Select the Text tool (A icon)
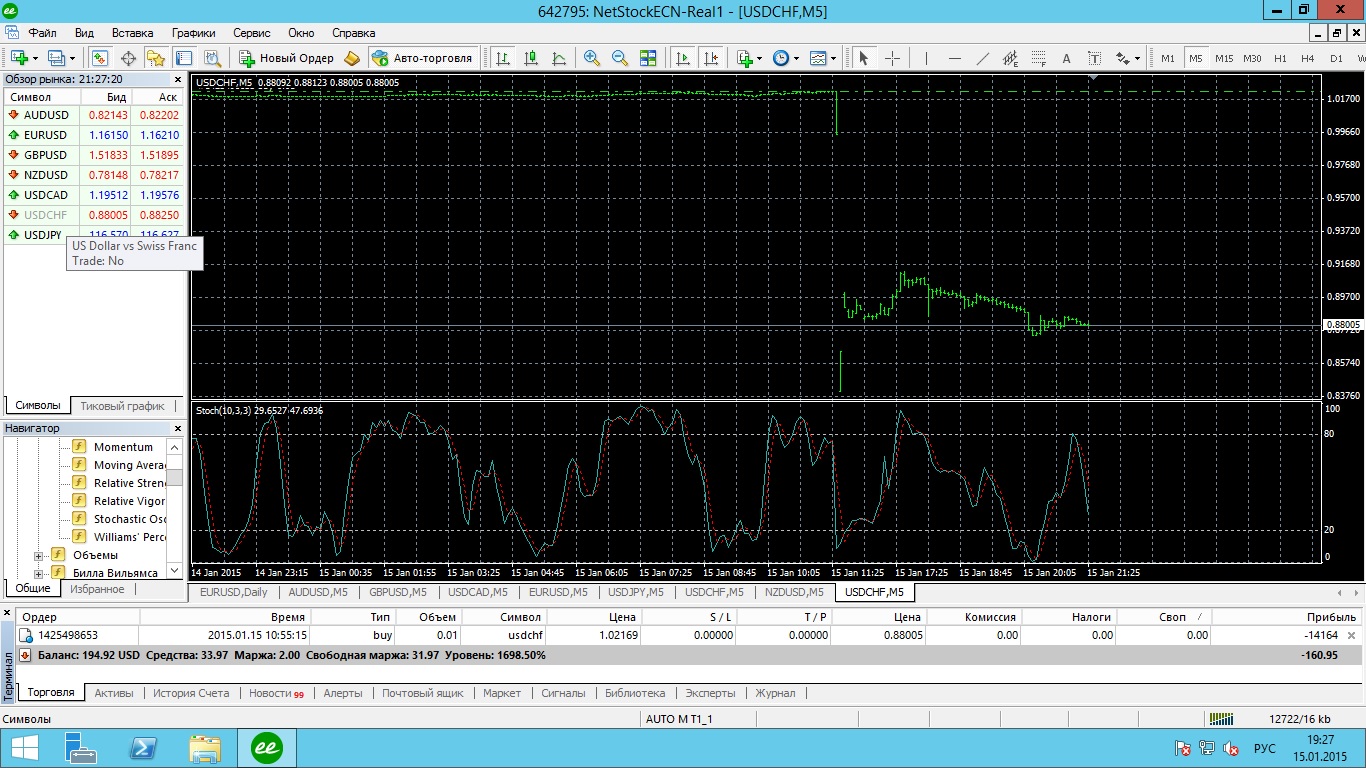This screenshot has height=768, width=1366. coord(1066,58)
